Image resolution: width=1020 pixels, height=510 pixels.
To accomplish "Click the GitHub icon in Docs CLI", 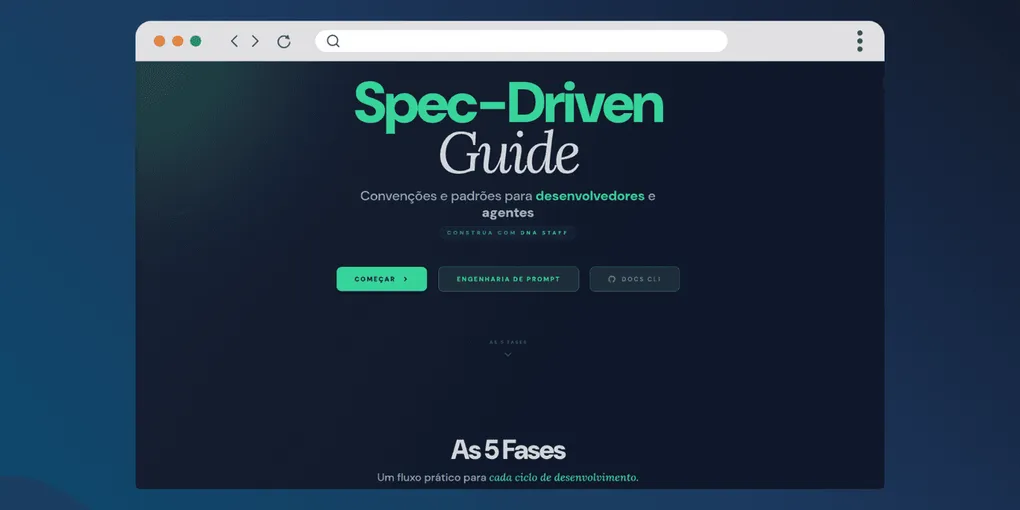I will pyautogui.click(x=611, y=279).
